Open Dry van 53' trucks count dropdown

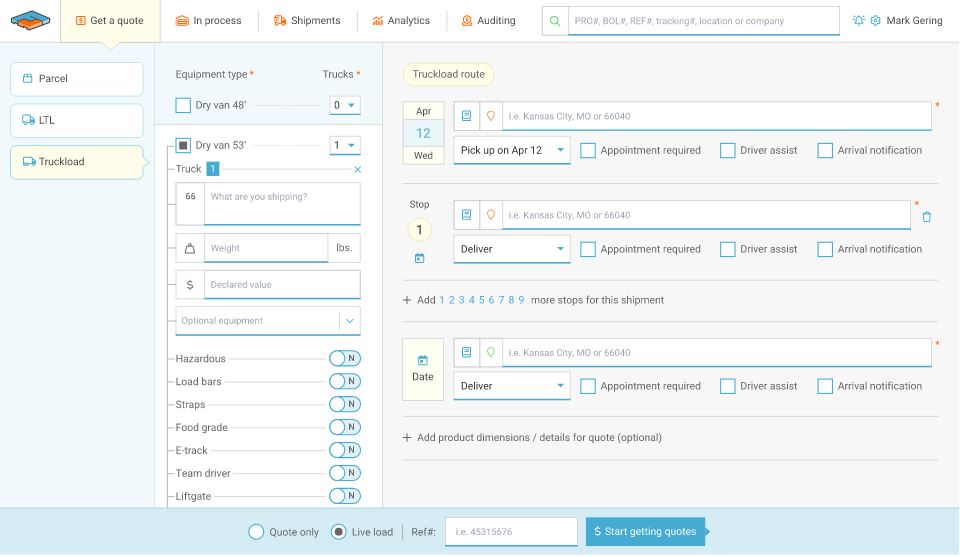tap(345, 146)
